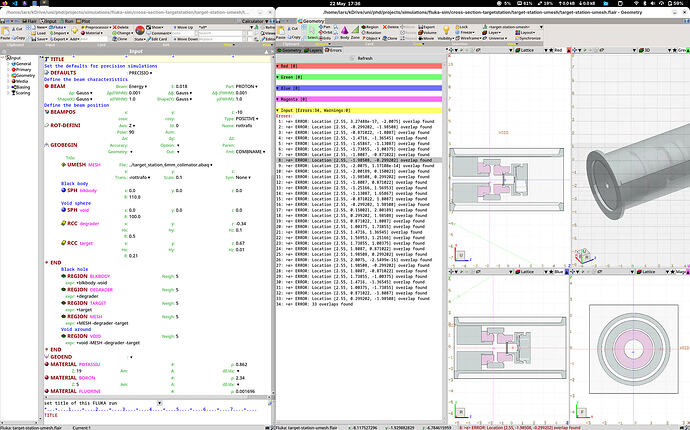Click the yellow Add card icon

pyautogui.click(x=74, y=31)
